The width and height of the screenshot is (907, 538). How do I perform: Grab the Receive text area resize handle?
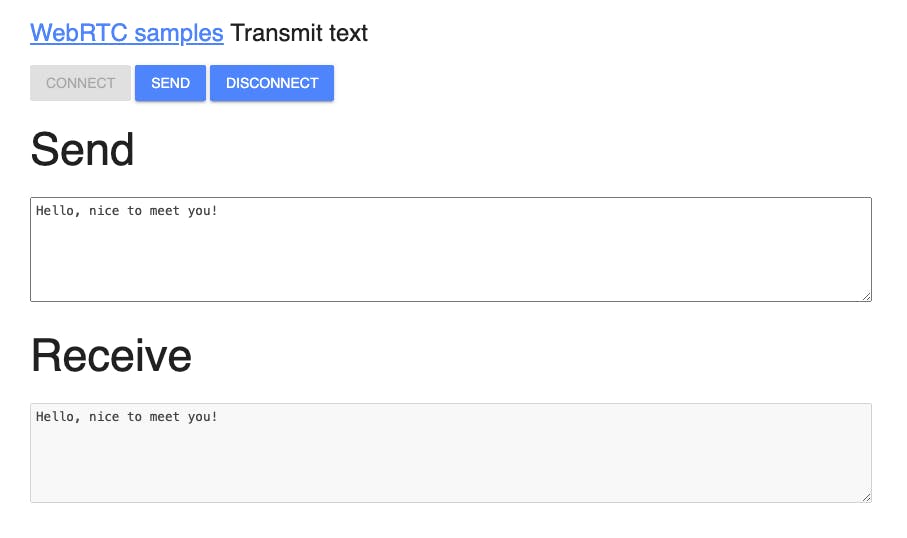(866, 497)
